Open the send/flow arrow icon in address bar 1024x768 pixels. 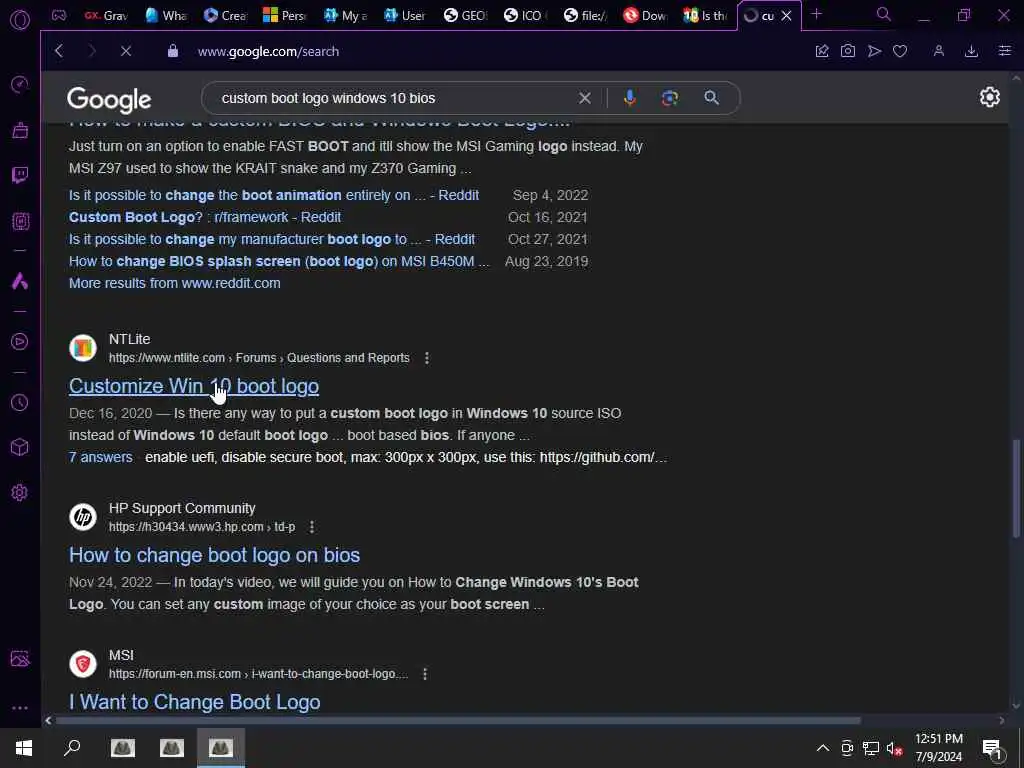pyautogui.click(x=874, y=51)
